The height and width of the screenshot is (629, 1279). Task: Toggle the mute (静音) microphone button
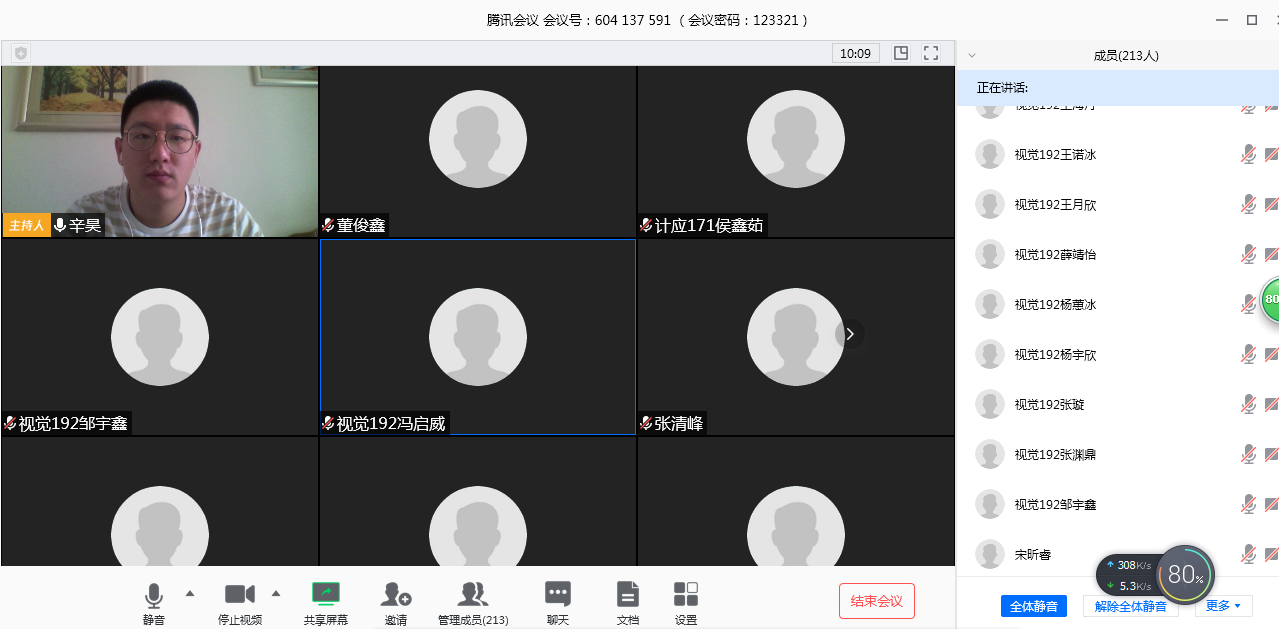coord(153,596)
